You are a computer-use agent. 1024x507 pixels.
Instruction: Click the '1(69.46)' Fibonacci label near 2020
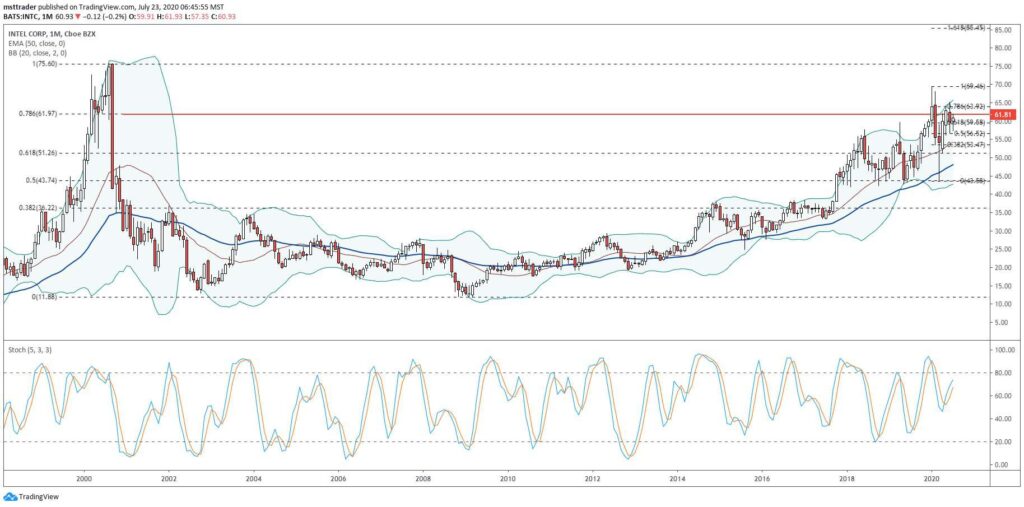click(x=973, y=86)
